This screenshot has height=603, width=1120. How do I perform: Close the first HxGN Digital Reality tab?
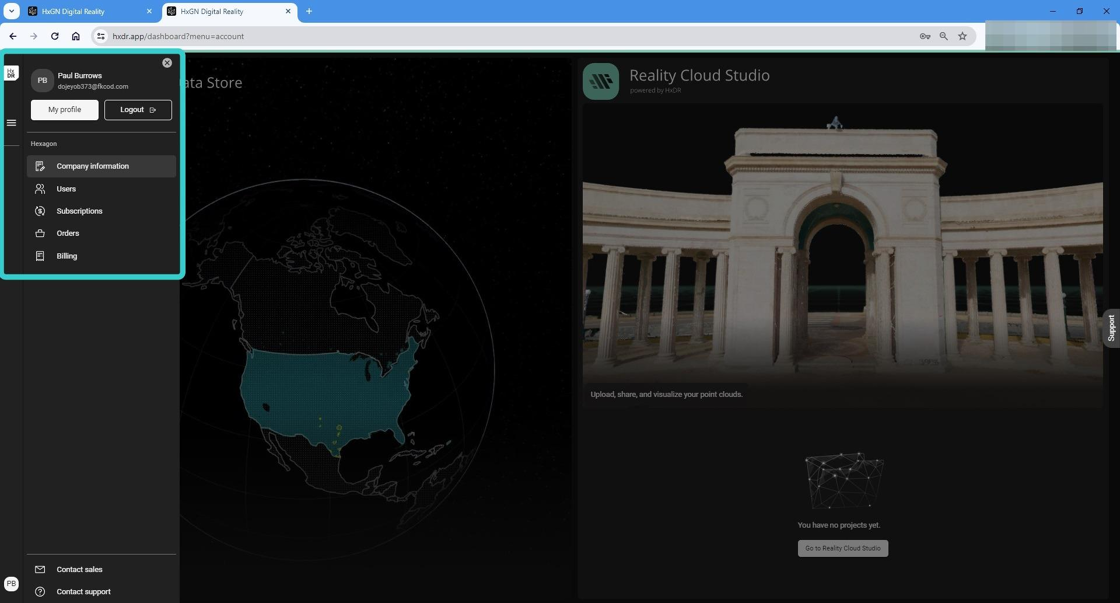pyautogui.click(x=149, y=11)
